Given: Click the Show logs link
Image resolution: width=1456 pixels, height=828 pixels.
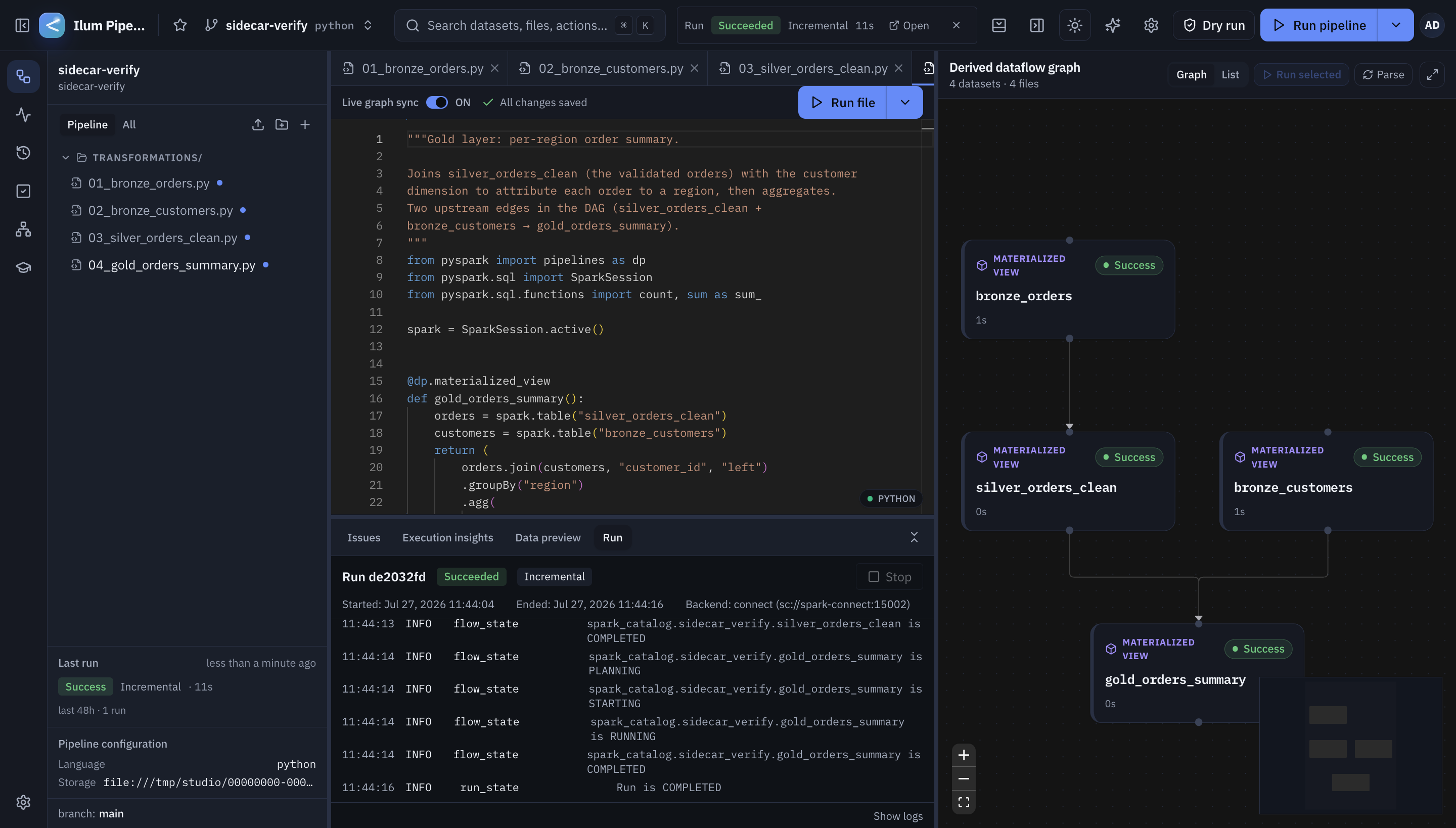Looking at the screenshot, I should [897, 816].
